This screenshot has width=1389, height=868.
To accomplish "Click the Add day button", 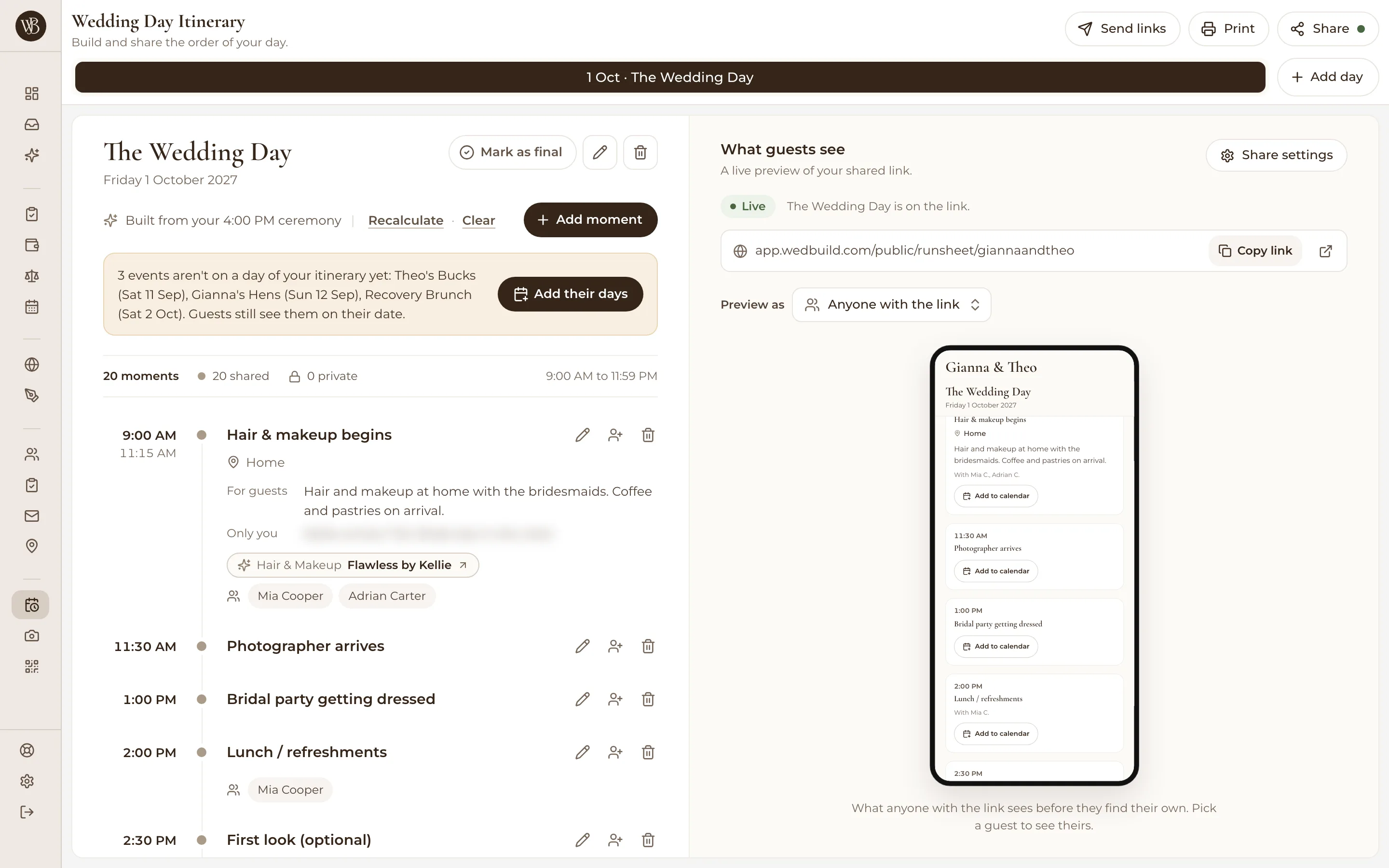I will (1328, 77).
